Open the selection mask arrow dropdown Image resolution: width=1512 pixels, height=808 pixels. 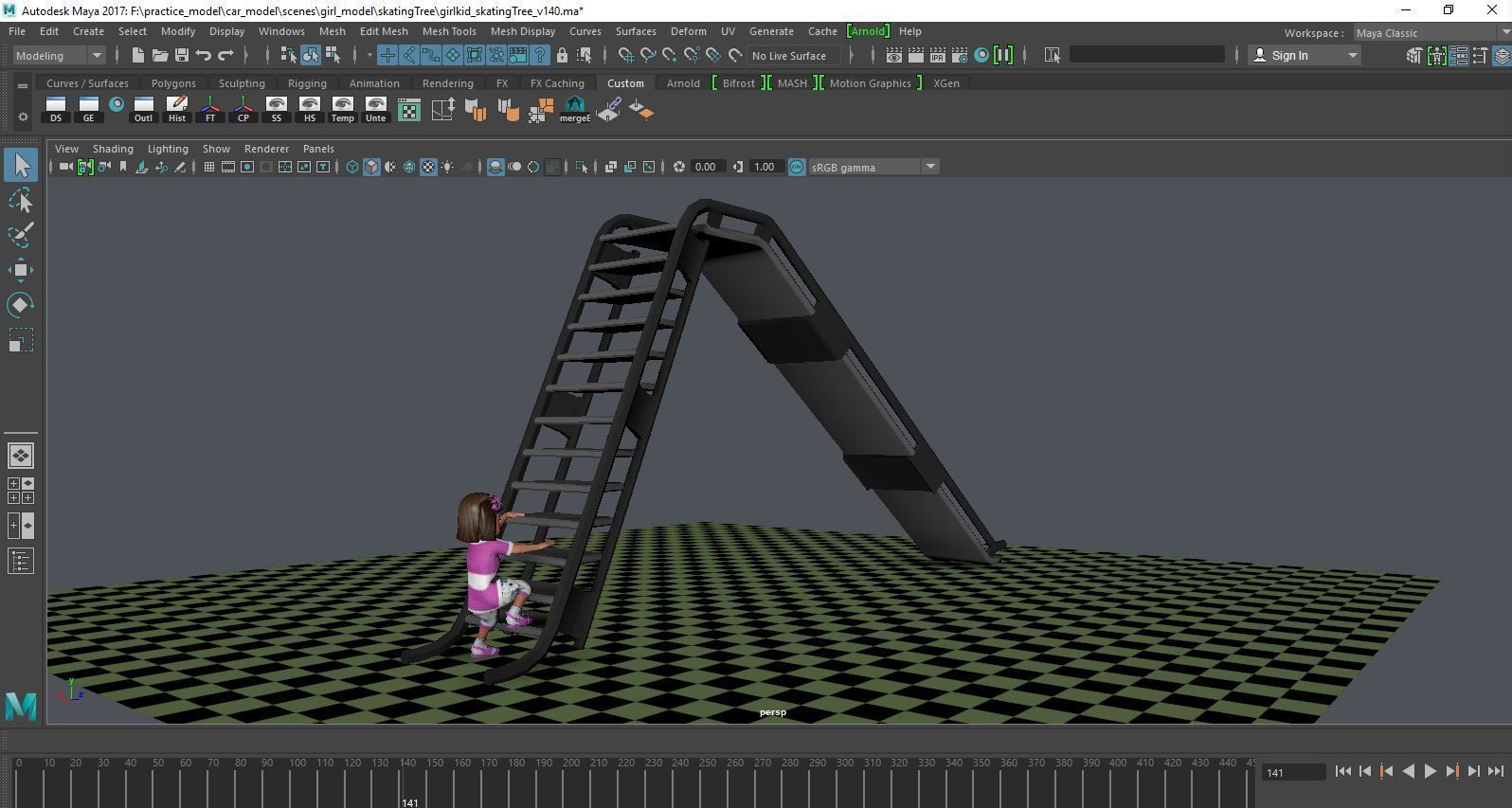point(369,55)
